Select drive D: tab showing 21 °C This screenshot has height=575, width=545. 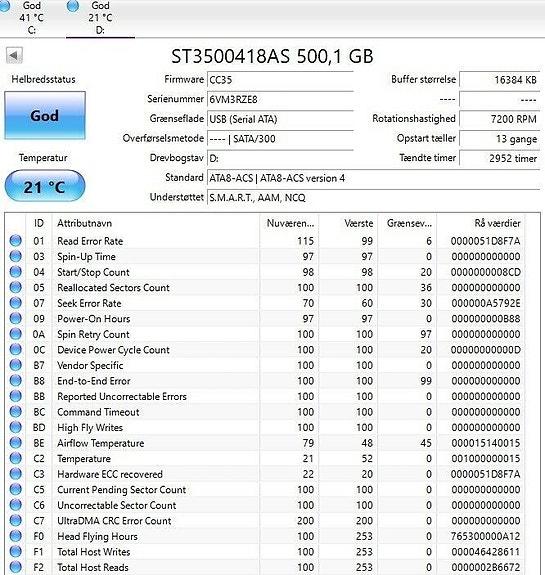pyautogui.click(x=100, y=18)
